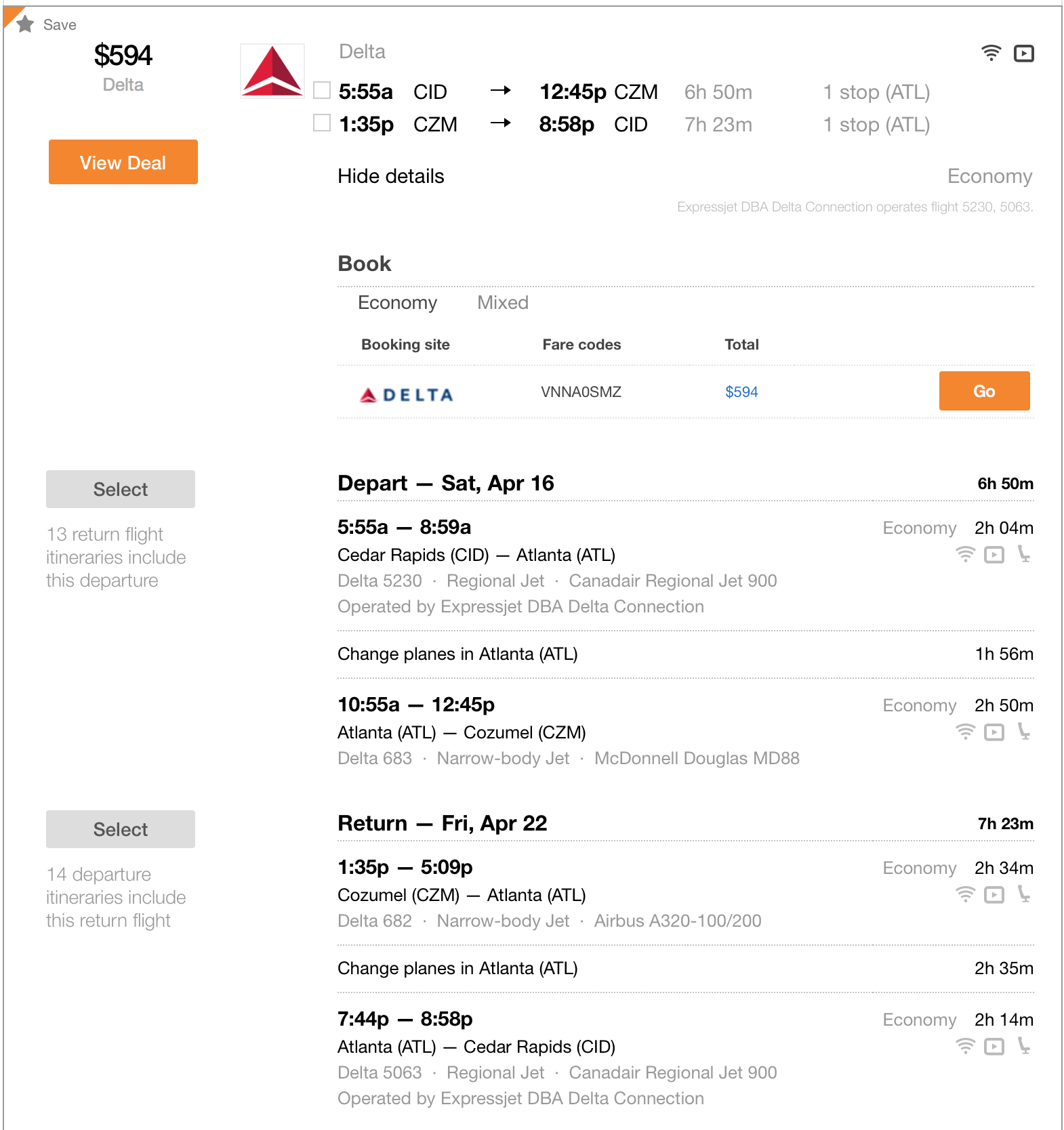Switch to the Mixed fare tab
The width and height of the screenshot is (1064, 1130).
[x=503, y=303]
